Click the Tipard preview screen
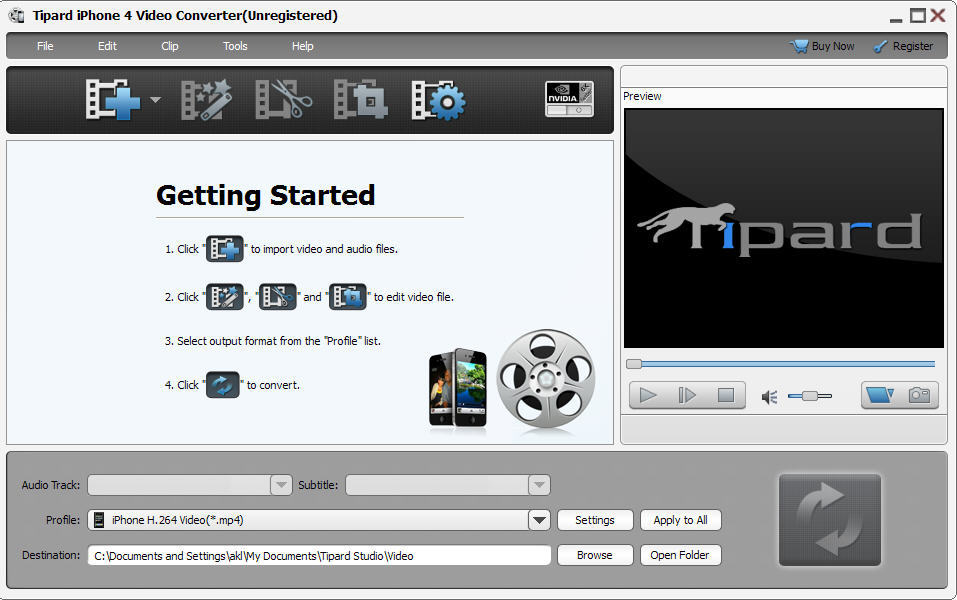The image size is (957, 600). click(x=784, y=228)
